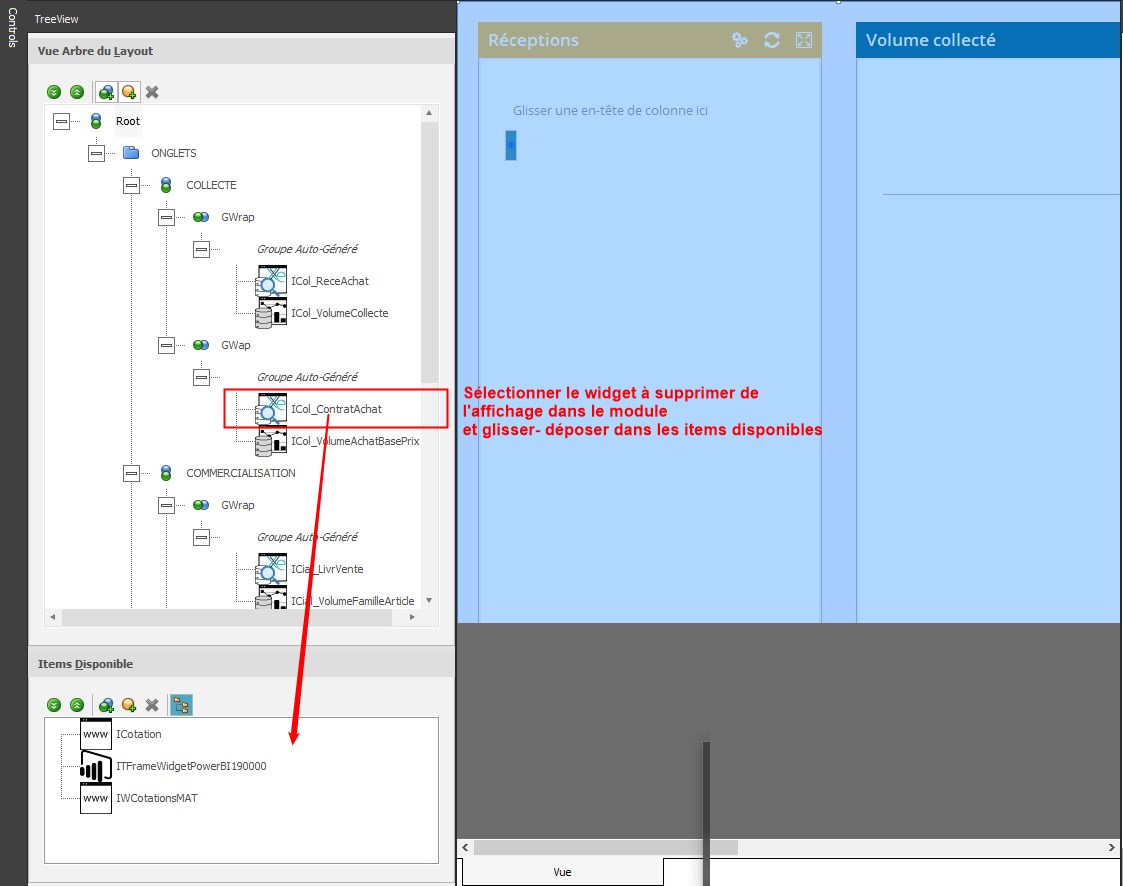Select ITFrameWidgetPowerBI190000 in available items

click(x=191, y=766)
